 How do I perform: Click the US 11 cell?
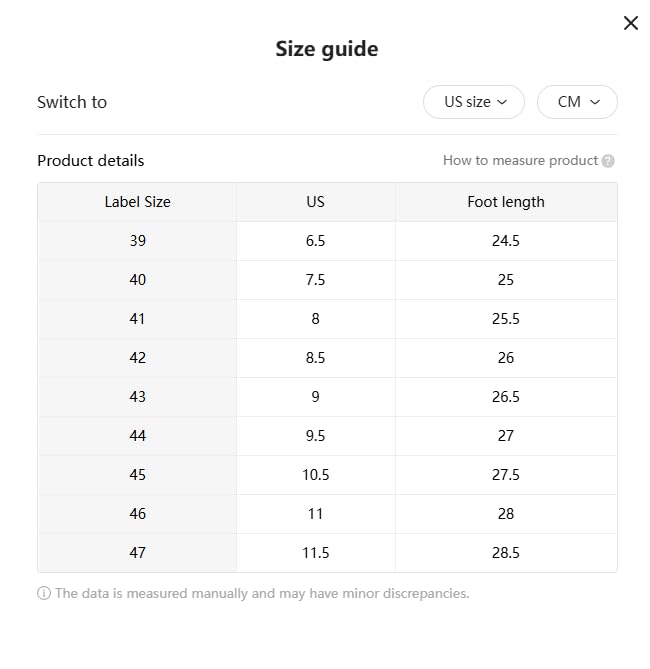[x=315, y=514]
